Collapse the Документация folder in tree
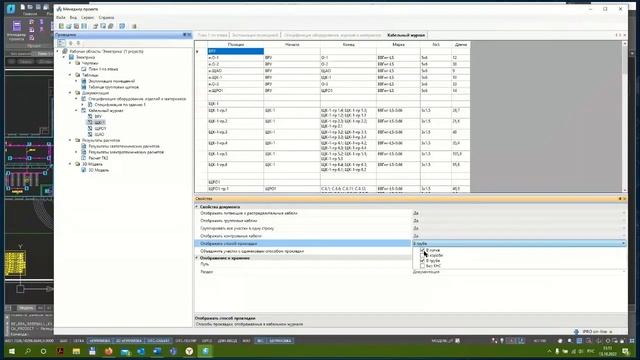This screenshot has width=640, height=360. point(70,93)
